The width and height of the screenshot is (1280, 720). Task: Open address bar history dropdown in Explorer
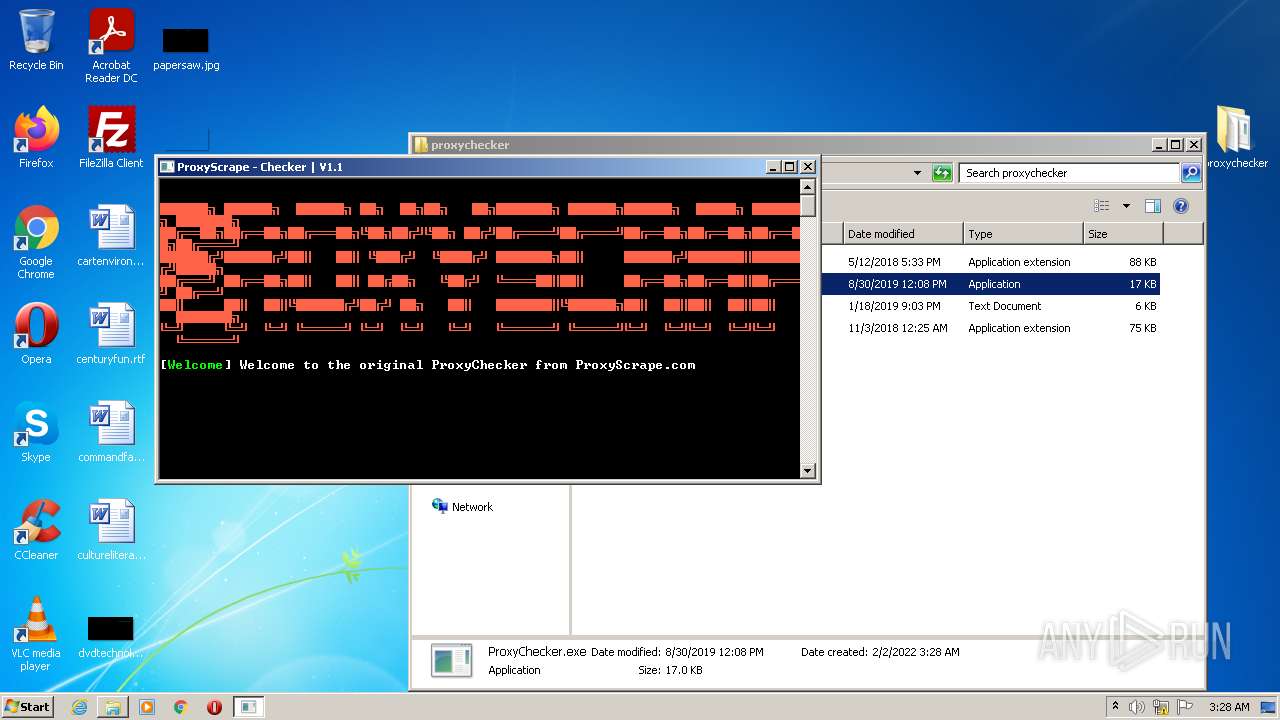917,173
